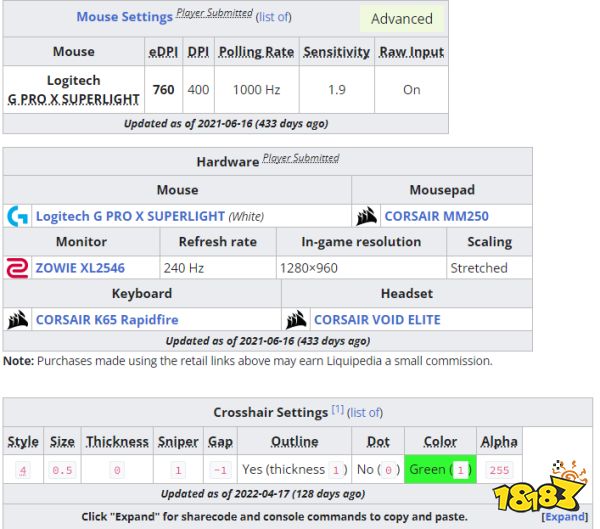The height and width of the screenshot is (529, 600).
Task: Click the crosshair Dot header
Action: click(x=378, y=442)
